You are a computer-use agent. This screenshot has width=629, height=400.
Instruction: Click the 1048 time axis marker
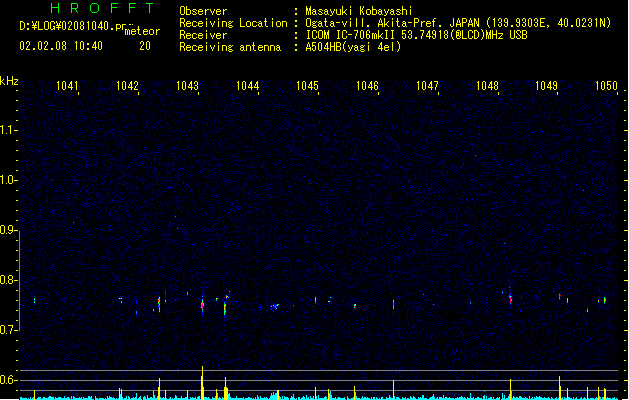(487, 85)
